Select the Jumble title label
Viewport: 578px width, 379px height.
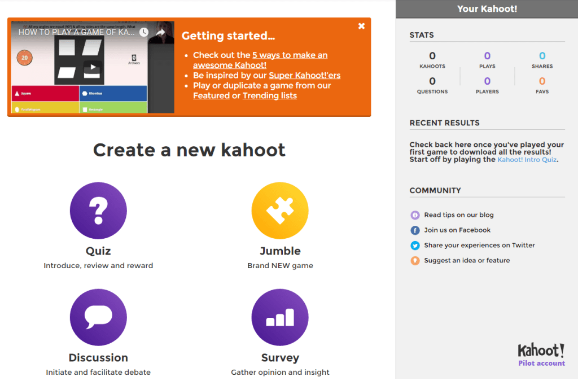[280, 251]
